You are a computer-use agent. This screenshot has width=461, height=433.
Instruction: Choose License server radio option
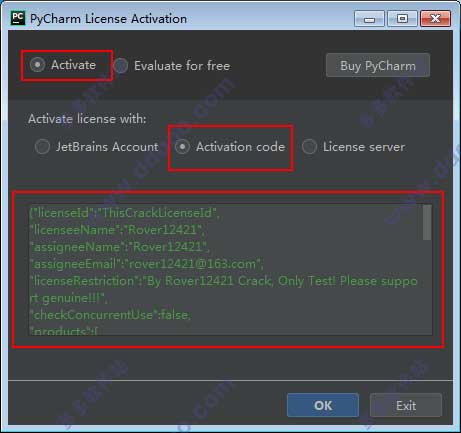point(309,147)
